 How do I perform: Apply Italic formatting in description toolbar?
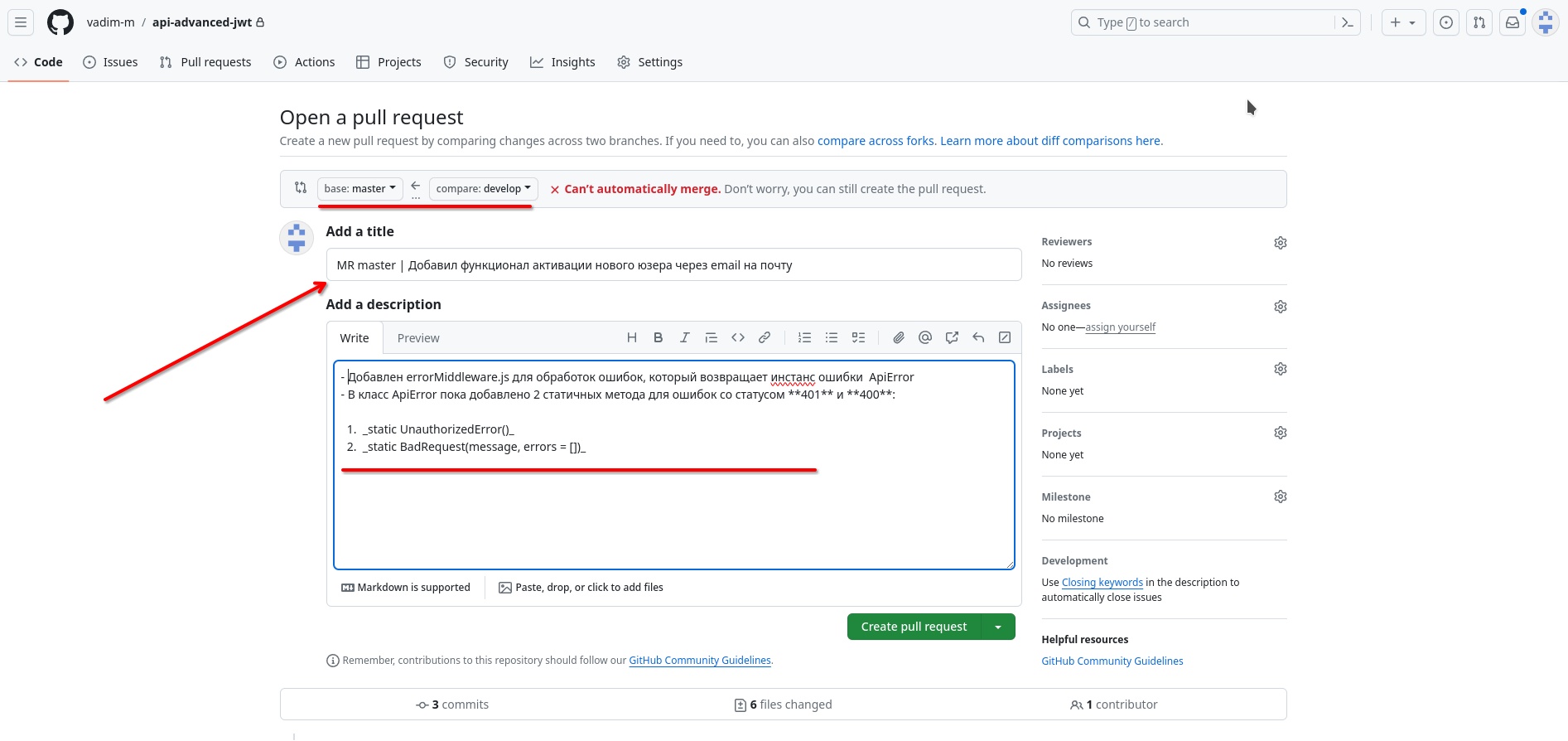(x=685, y=337)
